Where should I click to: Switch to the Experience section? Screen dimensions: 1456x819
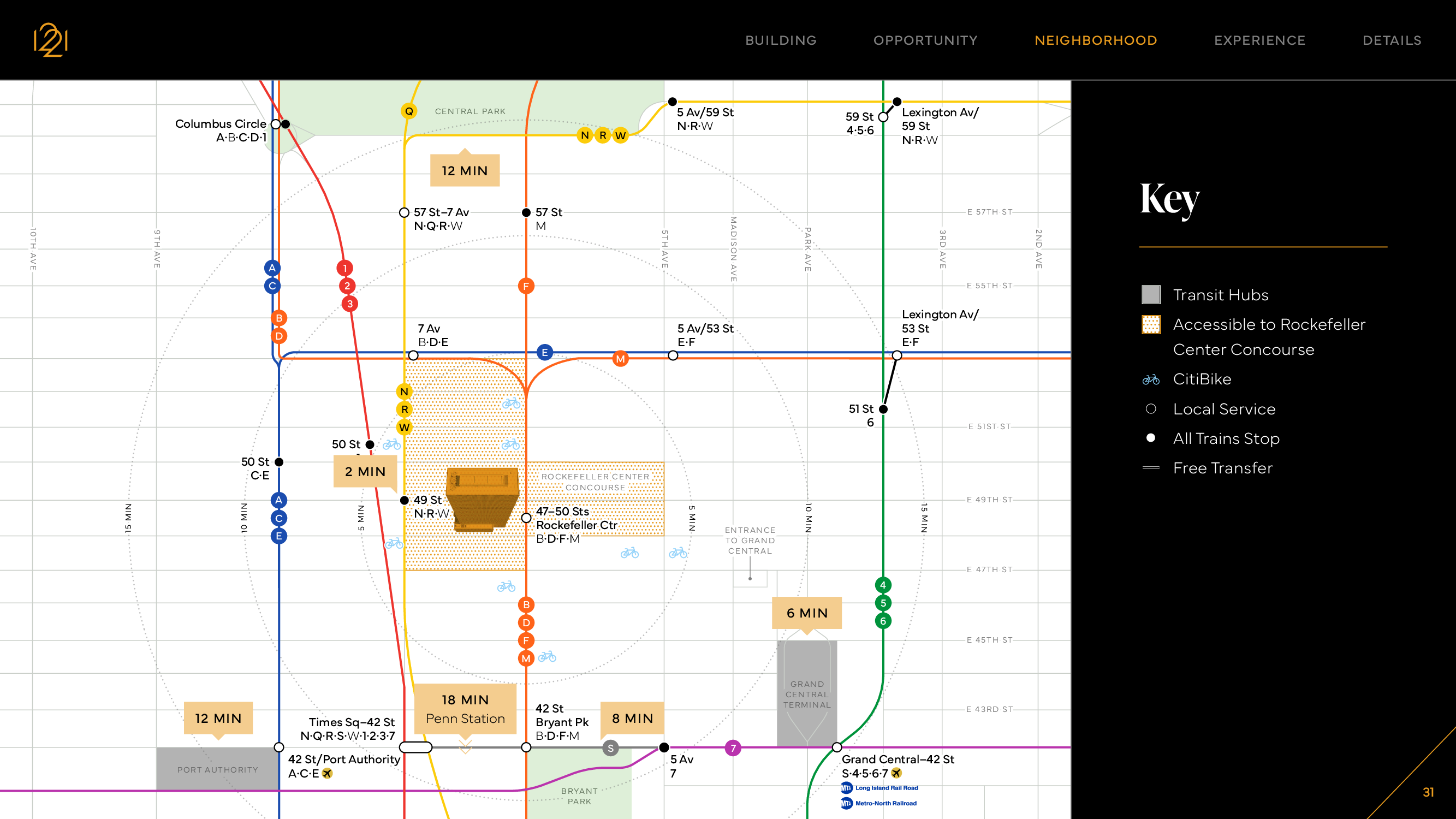[x=1259, y=40]
